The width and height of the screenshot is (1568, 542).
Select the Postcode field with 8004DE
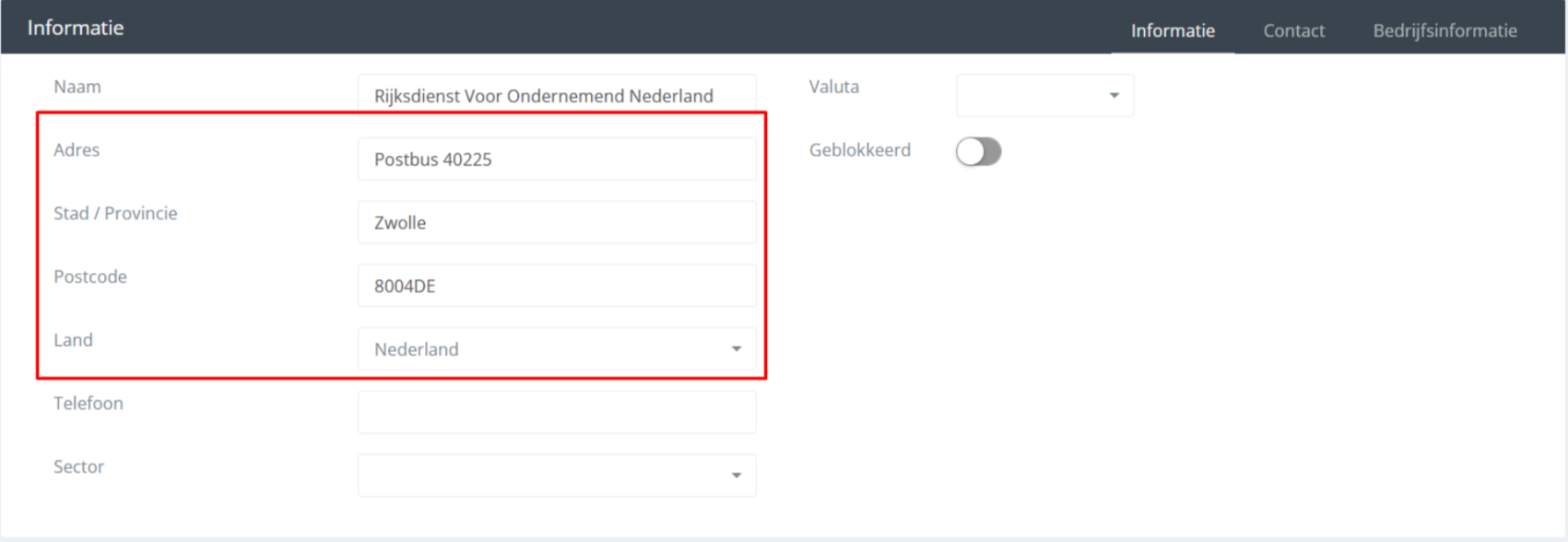(557, 286)
